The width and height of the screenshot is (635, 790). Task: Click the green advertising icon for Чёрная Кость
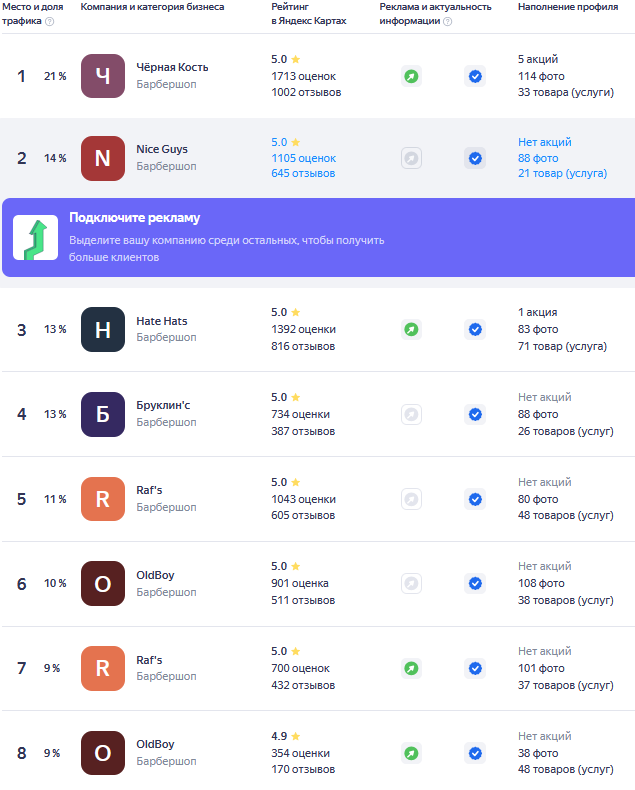(x=411, y=76)
